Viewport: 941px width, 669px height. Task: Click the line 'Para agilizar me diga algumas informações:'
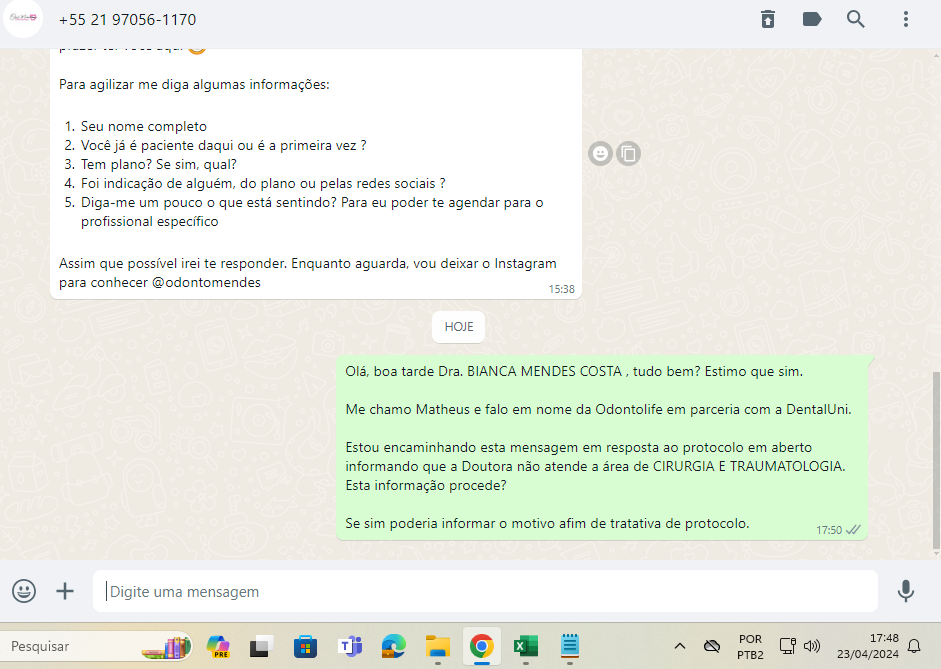[194, 85]
